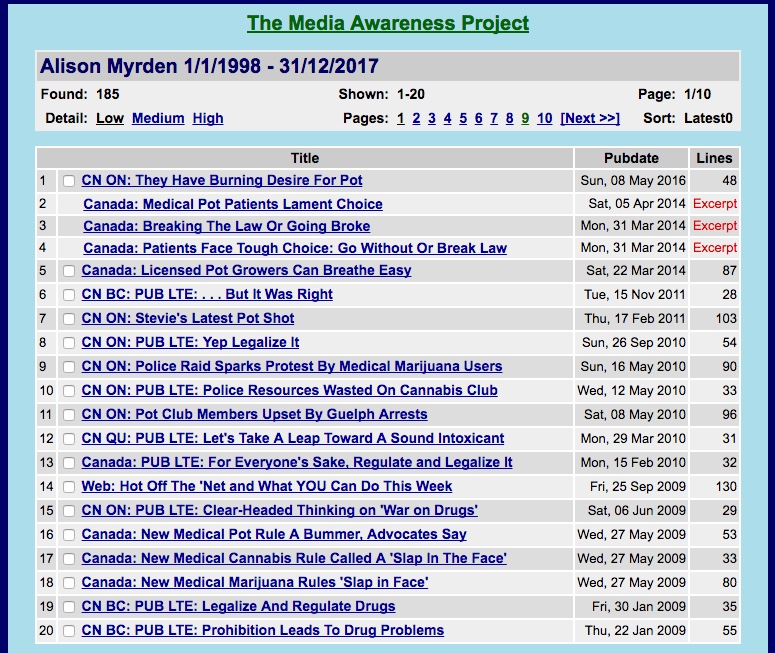Tick checkbox for Licensed Pot Growers Can Breathe Easy
This screenshot has height=653, width=775.
pyautogui.click(x=69, y=271)
